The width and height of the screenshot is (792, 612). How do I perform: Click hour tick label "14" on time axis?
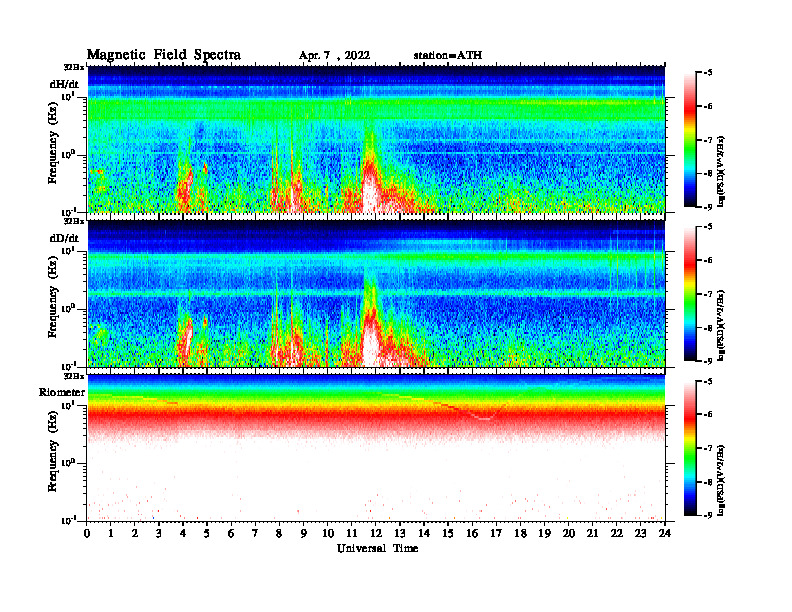(424, 534)
